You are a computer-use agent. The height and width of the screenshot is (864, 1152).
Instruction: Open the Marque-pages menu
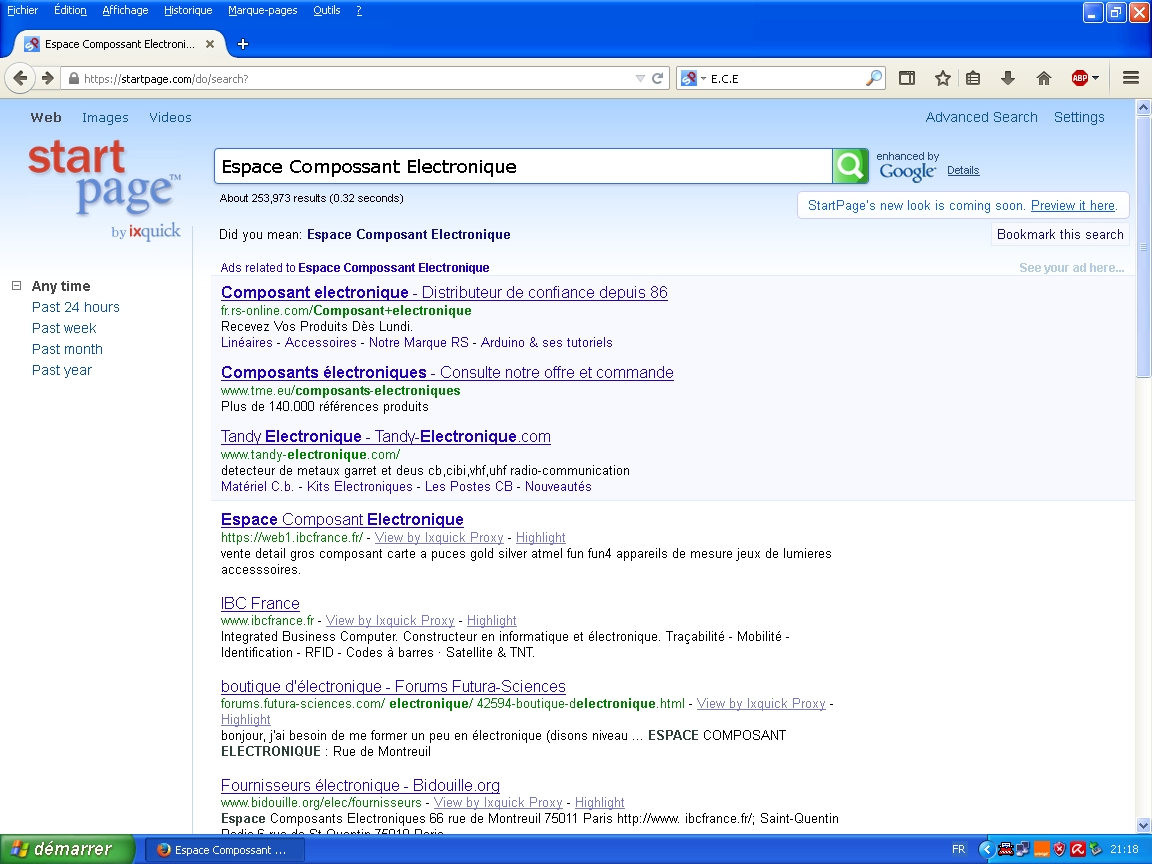262,10
